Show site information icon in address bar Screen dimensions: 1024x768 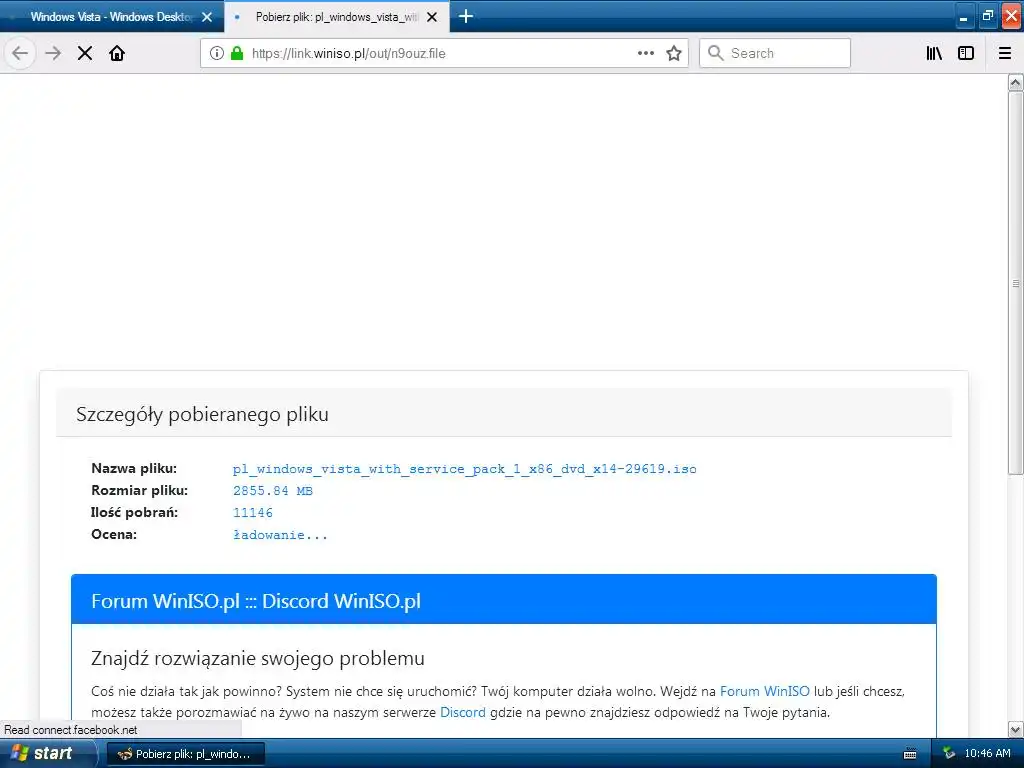coord(217,54)
